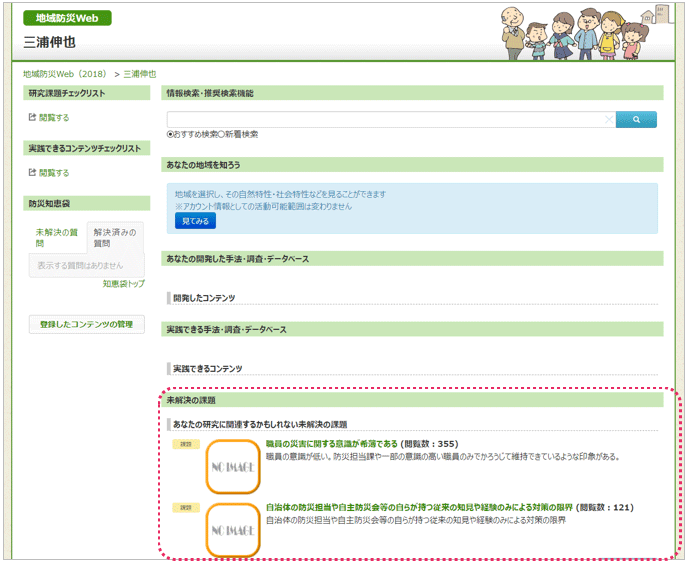This screenshot has width=688, height=565.
Task: Select the おすすめ検索 radio button
Action: pos(171,134)
